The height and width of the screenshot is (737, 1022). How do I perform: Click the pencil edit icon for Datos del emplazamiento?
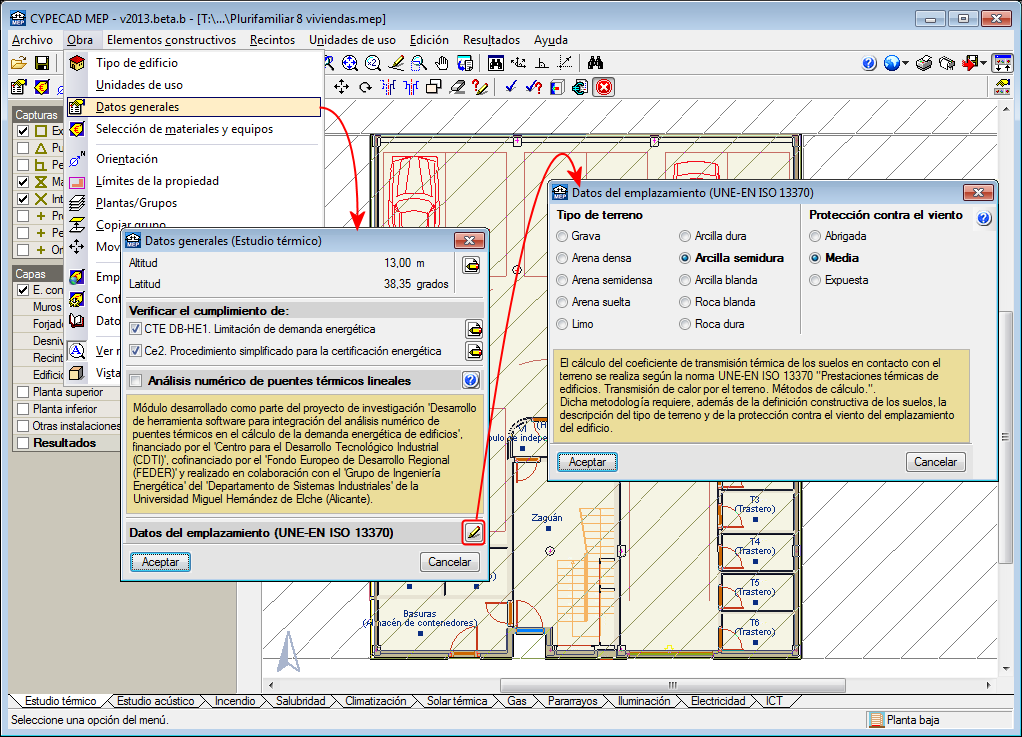[473, 533]
